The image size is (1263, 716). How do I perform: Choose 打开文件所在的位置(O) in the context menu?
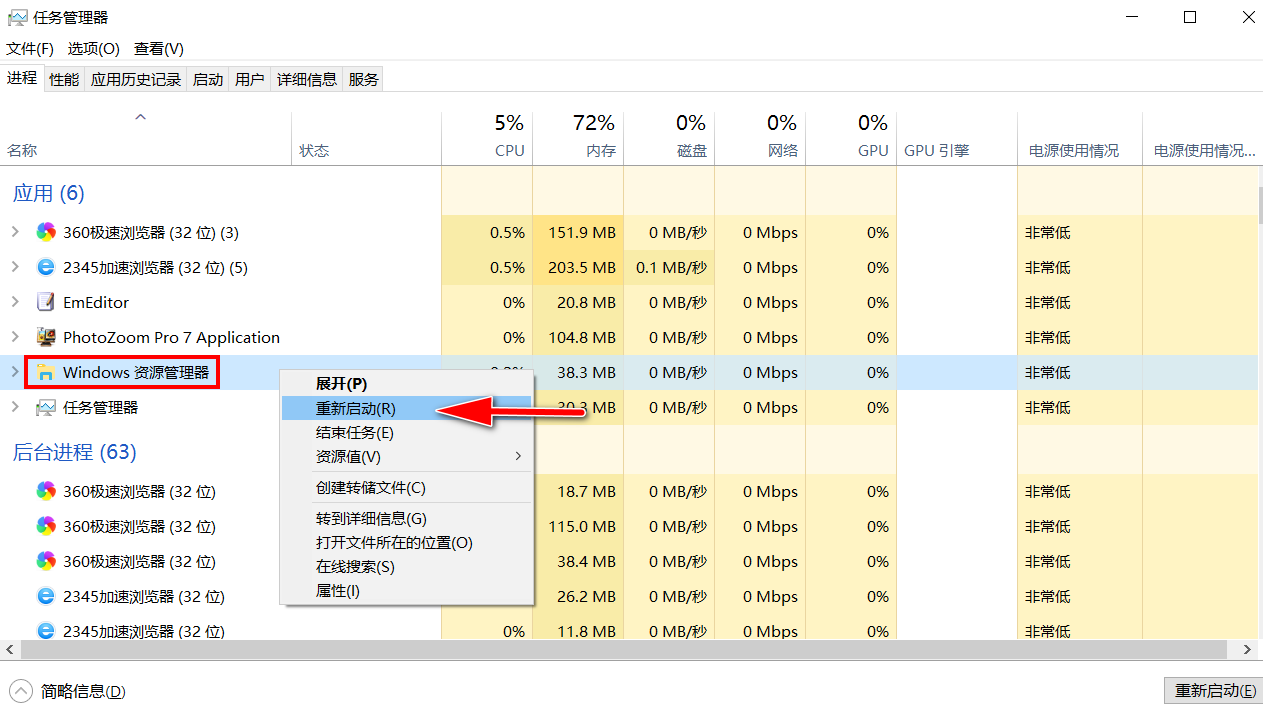(x=407, y=542)
